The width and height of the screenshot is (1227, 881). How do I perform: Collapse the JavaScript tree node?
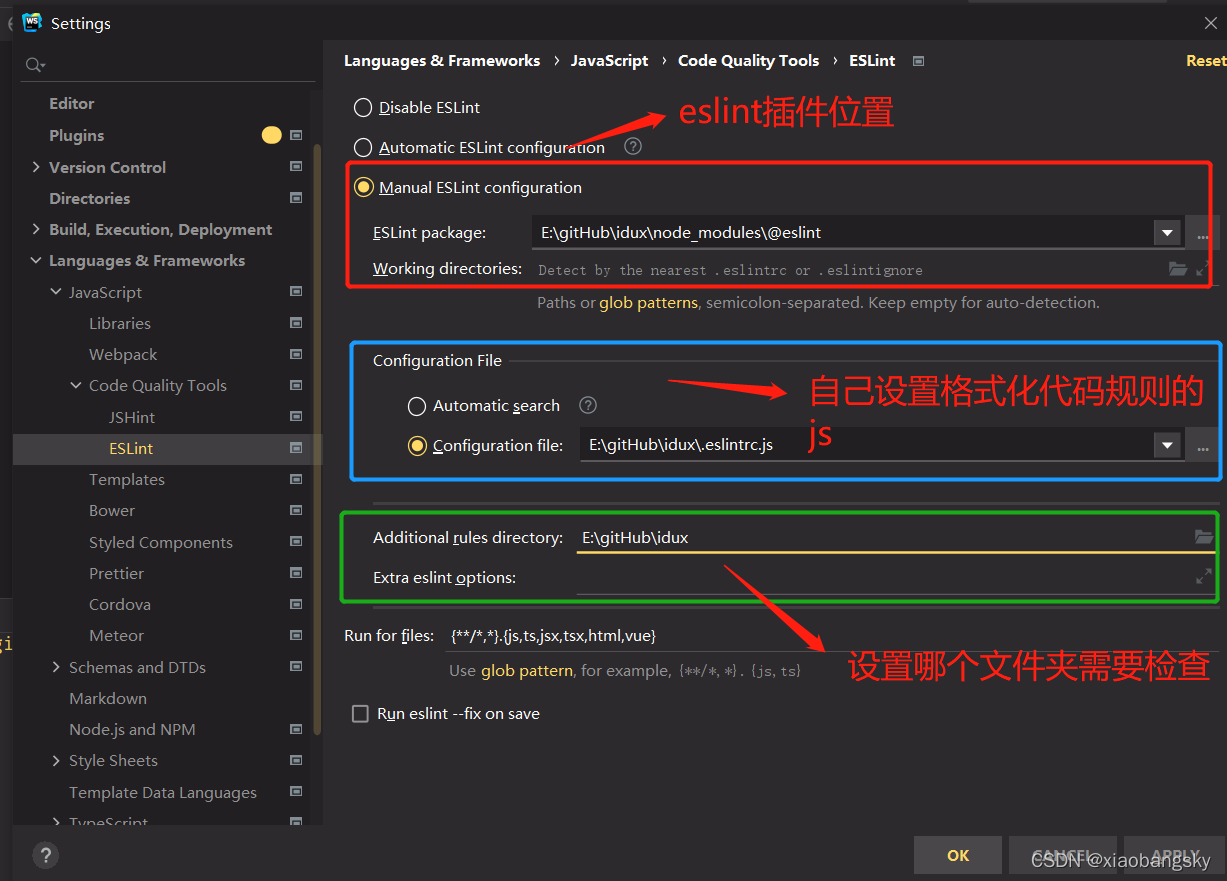point(56,291)
